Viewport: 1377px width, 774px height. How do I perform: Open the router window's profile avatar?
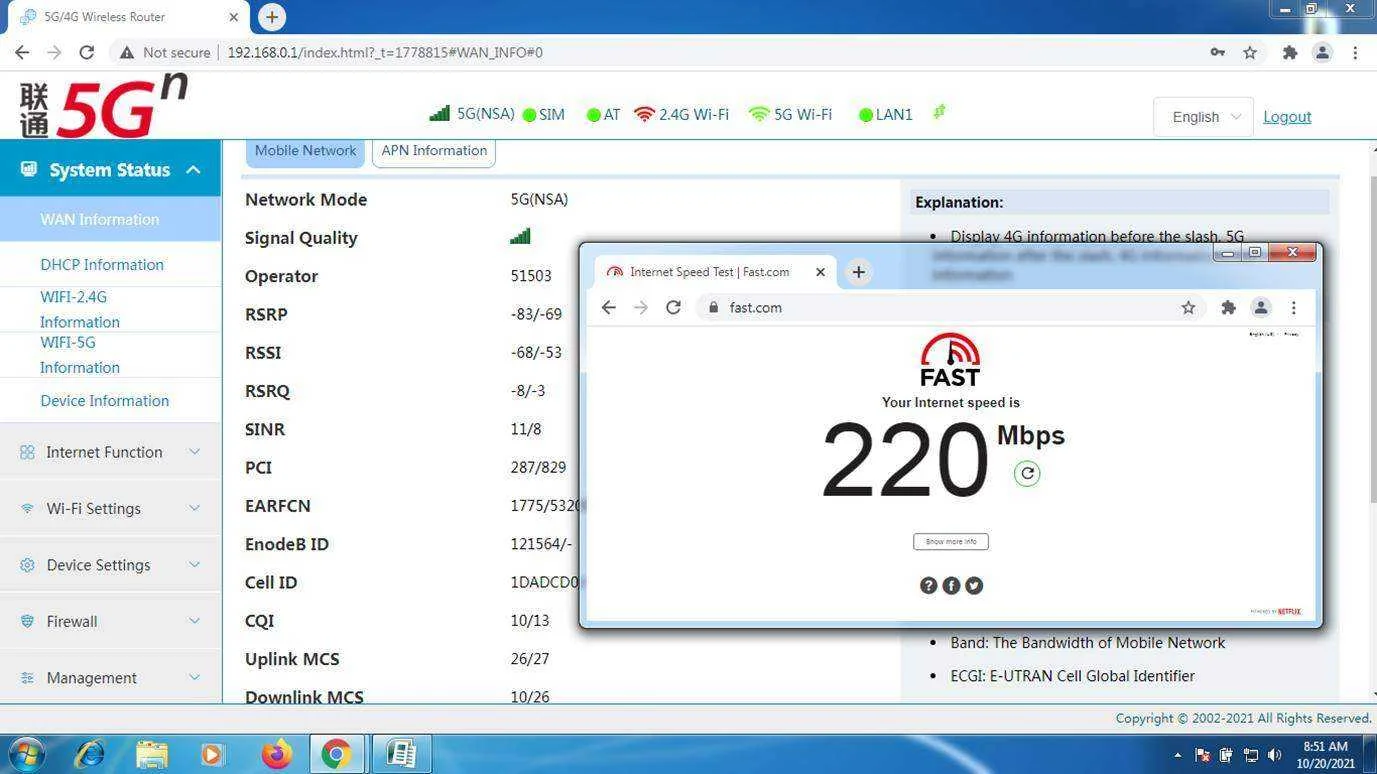tap(1322, 52)
